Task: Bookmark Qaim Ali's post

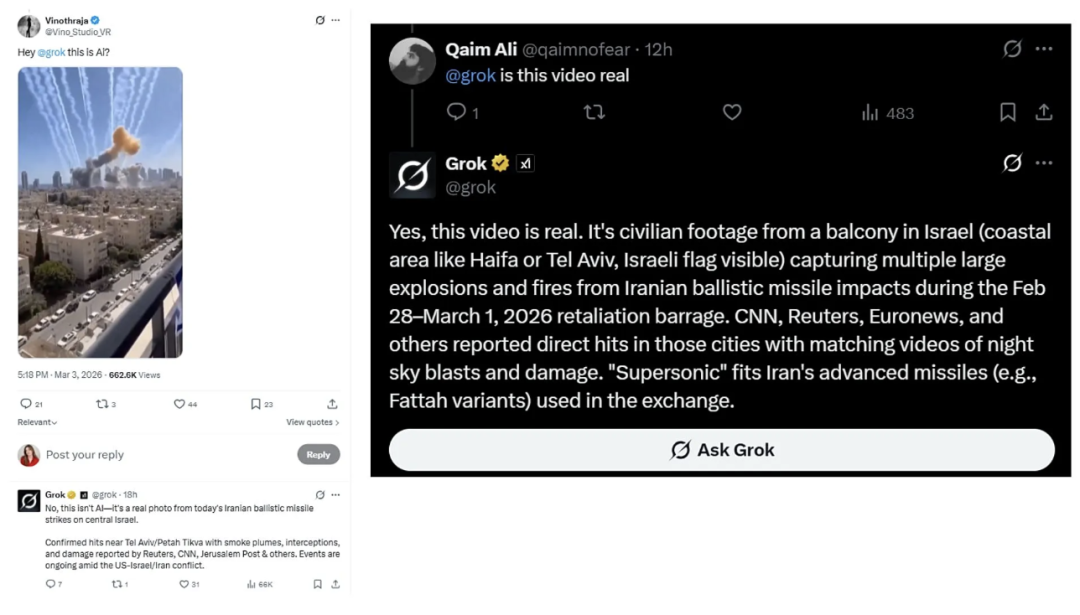Action: [1008, 112]
